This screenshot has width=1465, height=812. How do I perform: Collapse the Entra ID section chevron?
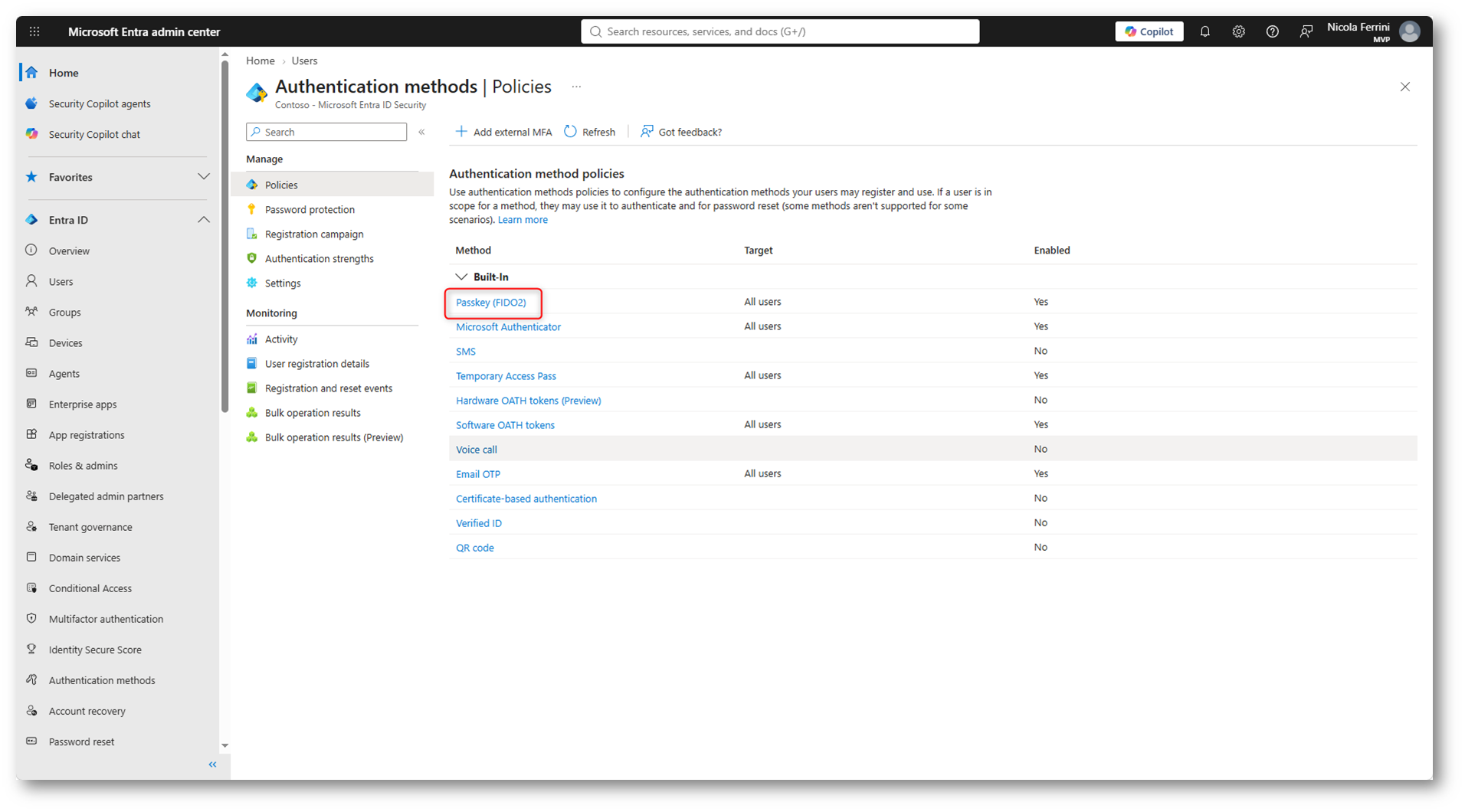click(204, 220)
